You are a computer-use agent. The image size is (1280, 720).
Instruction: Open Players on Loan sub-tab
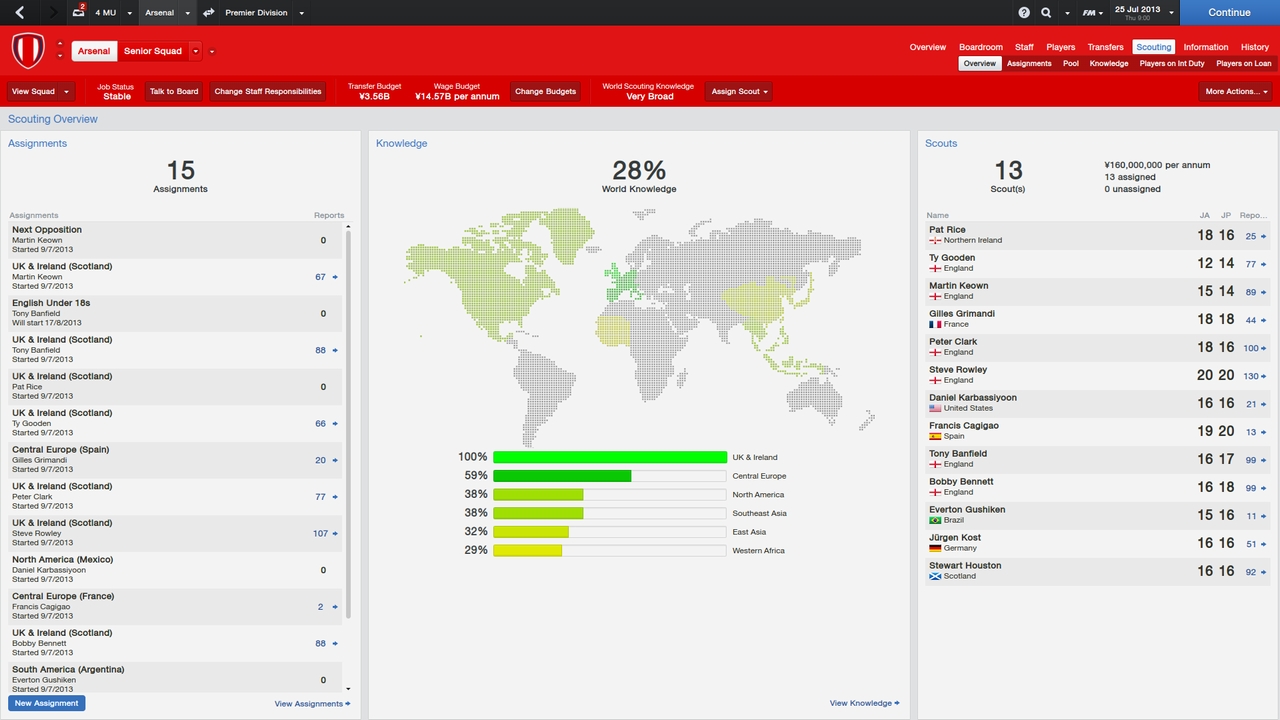(1244, 63)
